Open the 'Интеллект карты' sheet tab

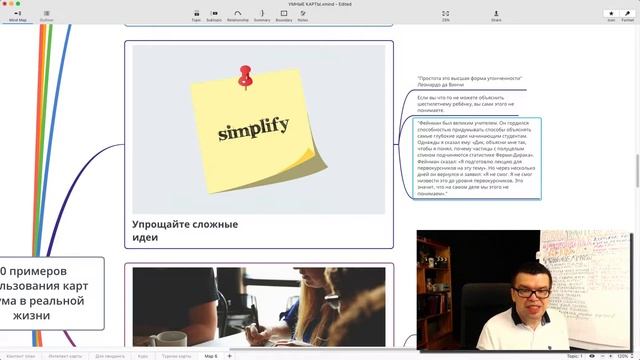[x=65, y=356]
